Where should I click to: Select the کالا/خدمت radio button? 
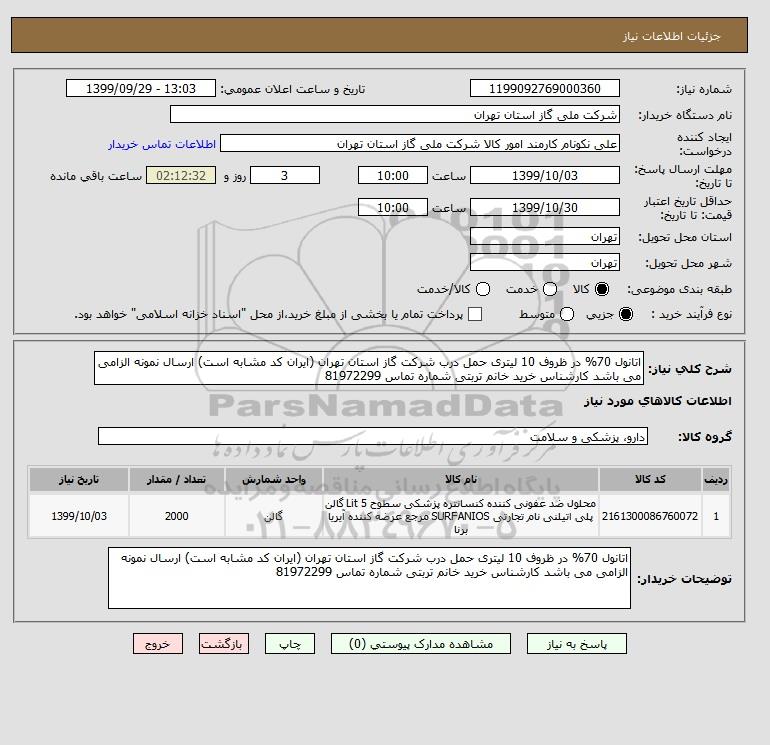coord(483,289)
